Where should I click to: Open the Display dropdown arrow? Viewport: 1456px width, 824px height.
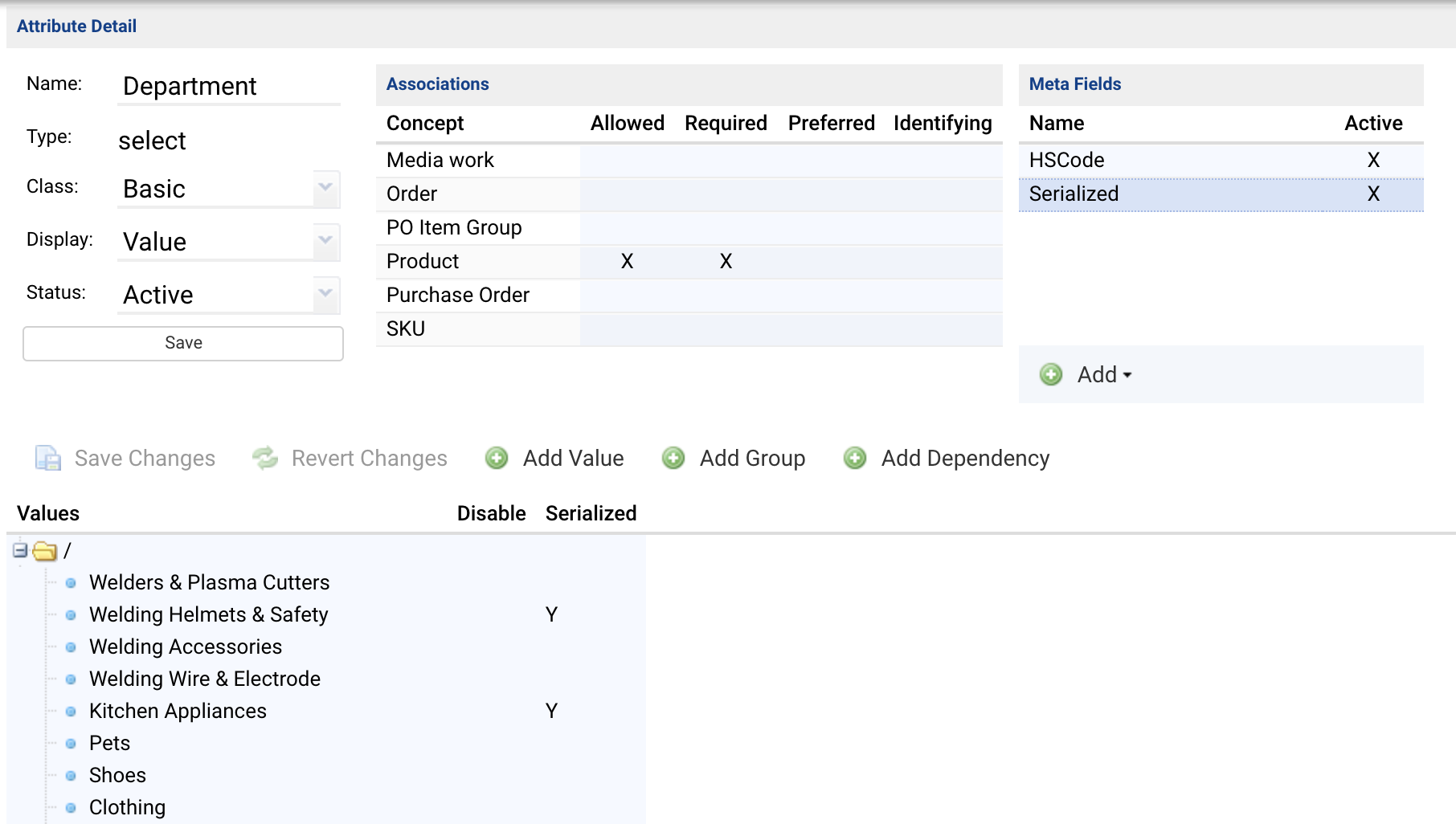click(x=326, y=241)
